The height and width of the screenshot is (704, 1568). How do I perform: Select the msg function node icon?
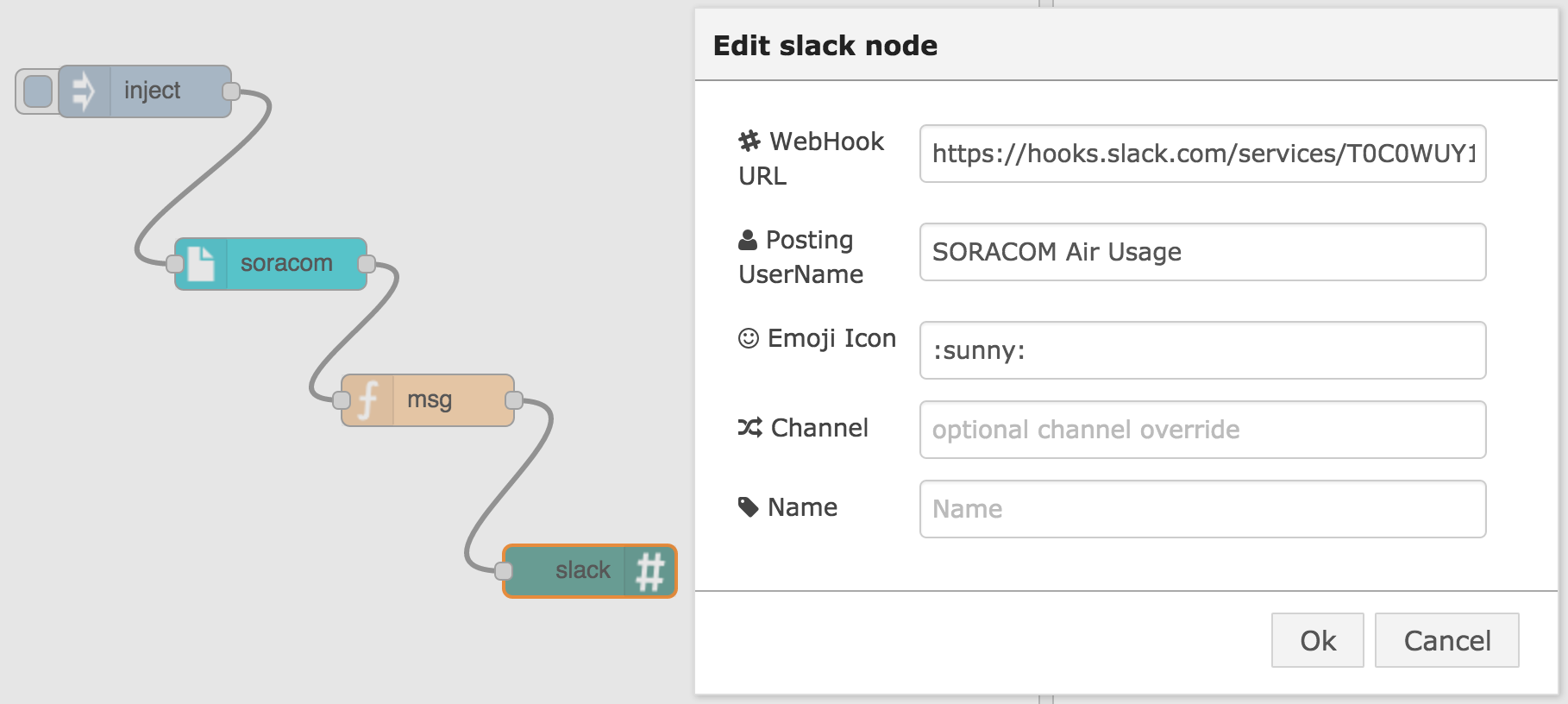pyautogui.click(x=368, y=400)
